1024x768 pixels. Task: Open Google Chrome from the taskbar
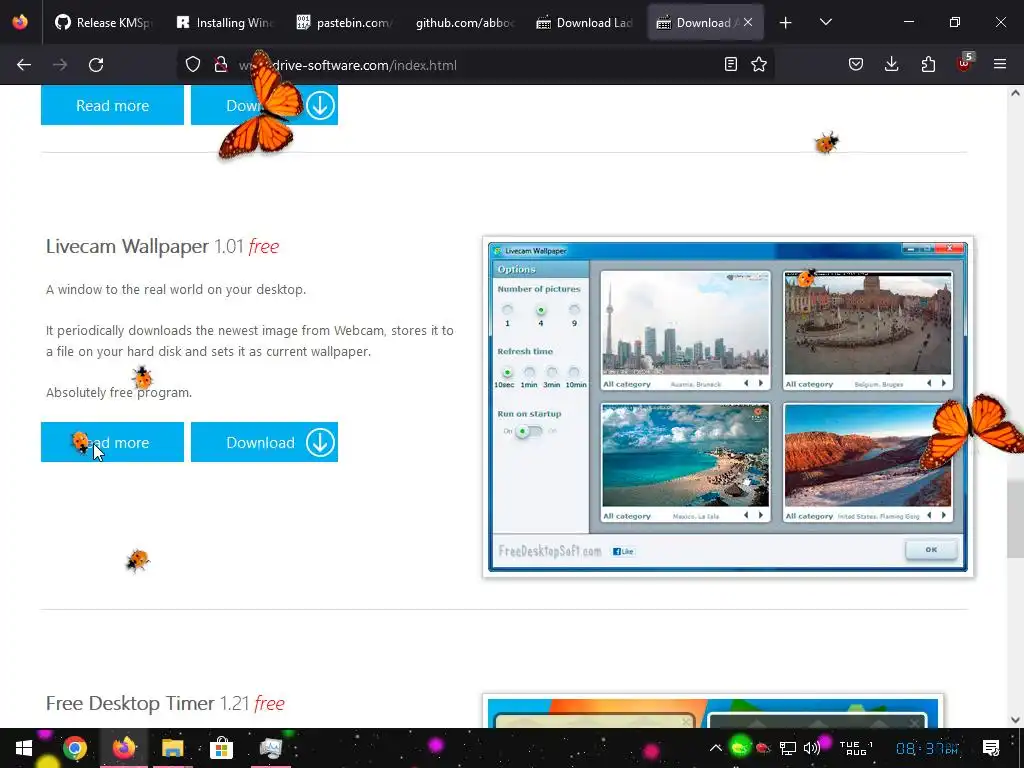coord(74,748)
